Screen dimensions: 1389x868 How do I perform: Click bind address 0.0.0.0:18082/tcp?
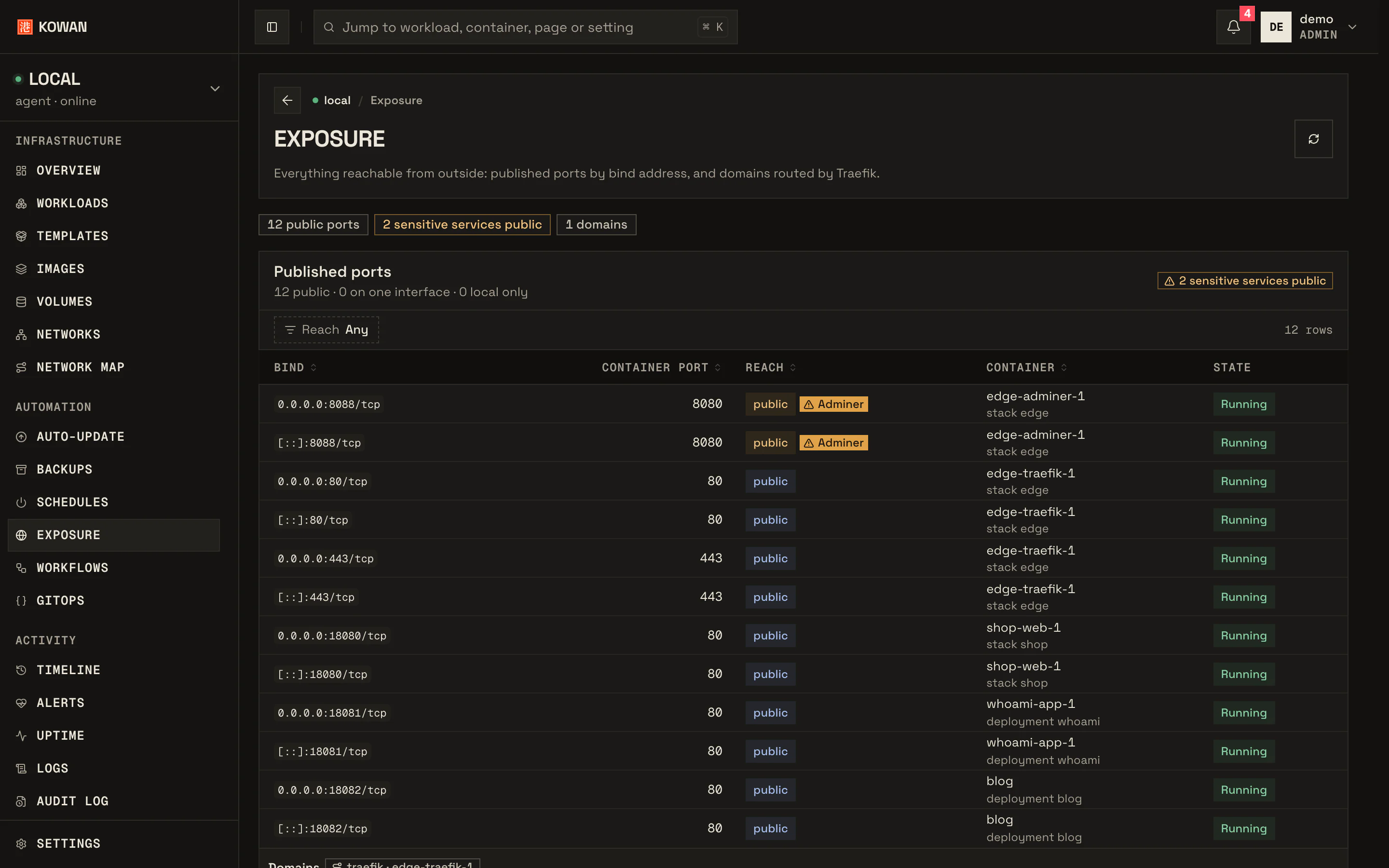[332, 790]
